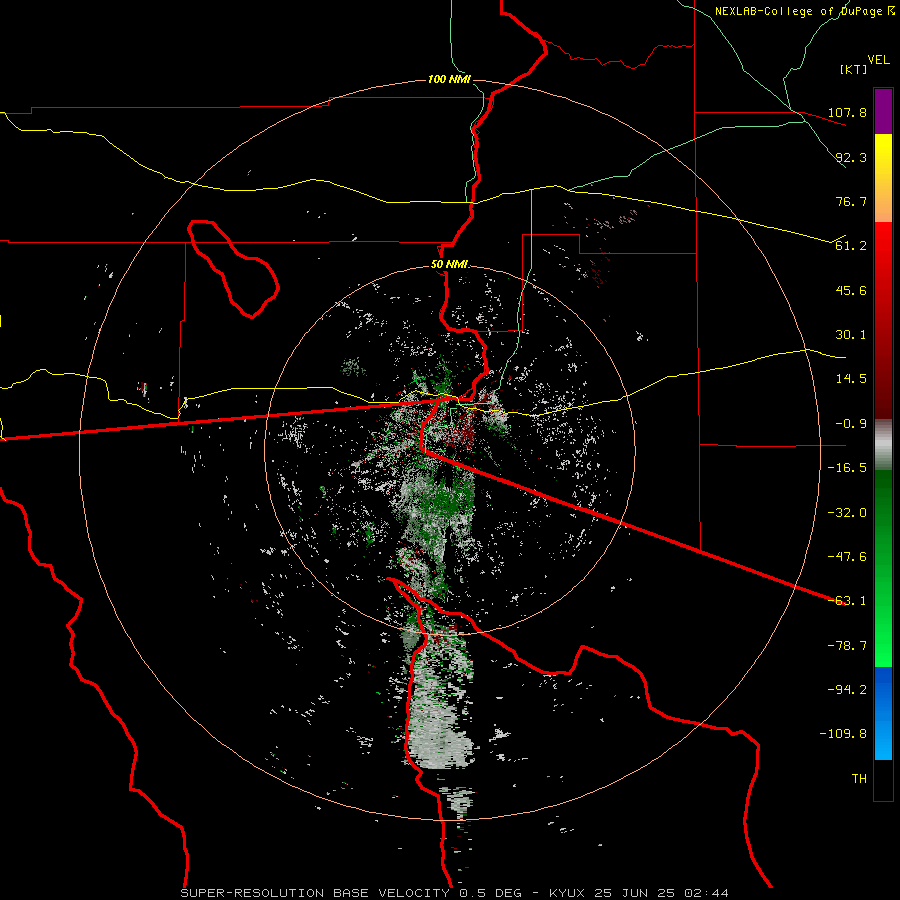Click the -109.8 legend value
The width and height of the screenshot is (900, 900).
843,734
